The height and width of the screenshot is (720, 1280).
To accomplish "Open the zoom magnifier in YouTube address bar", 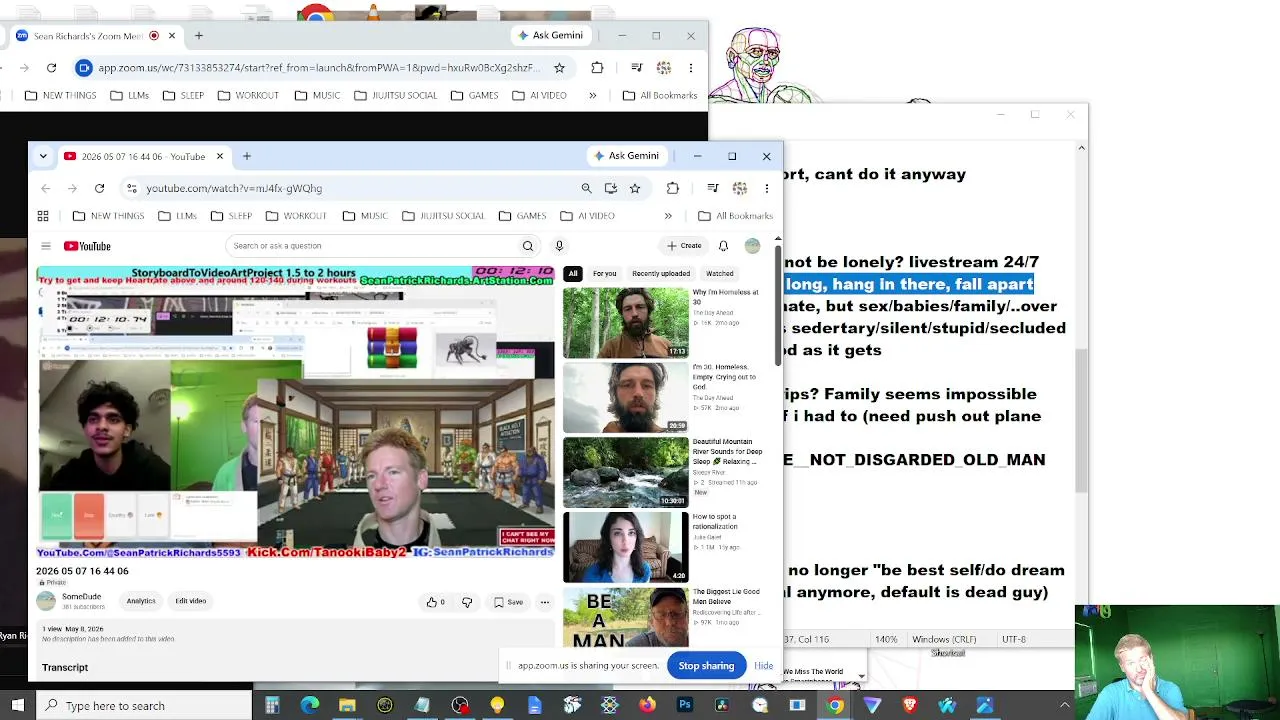I will click(586, 188).
